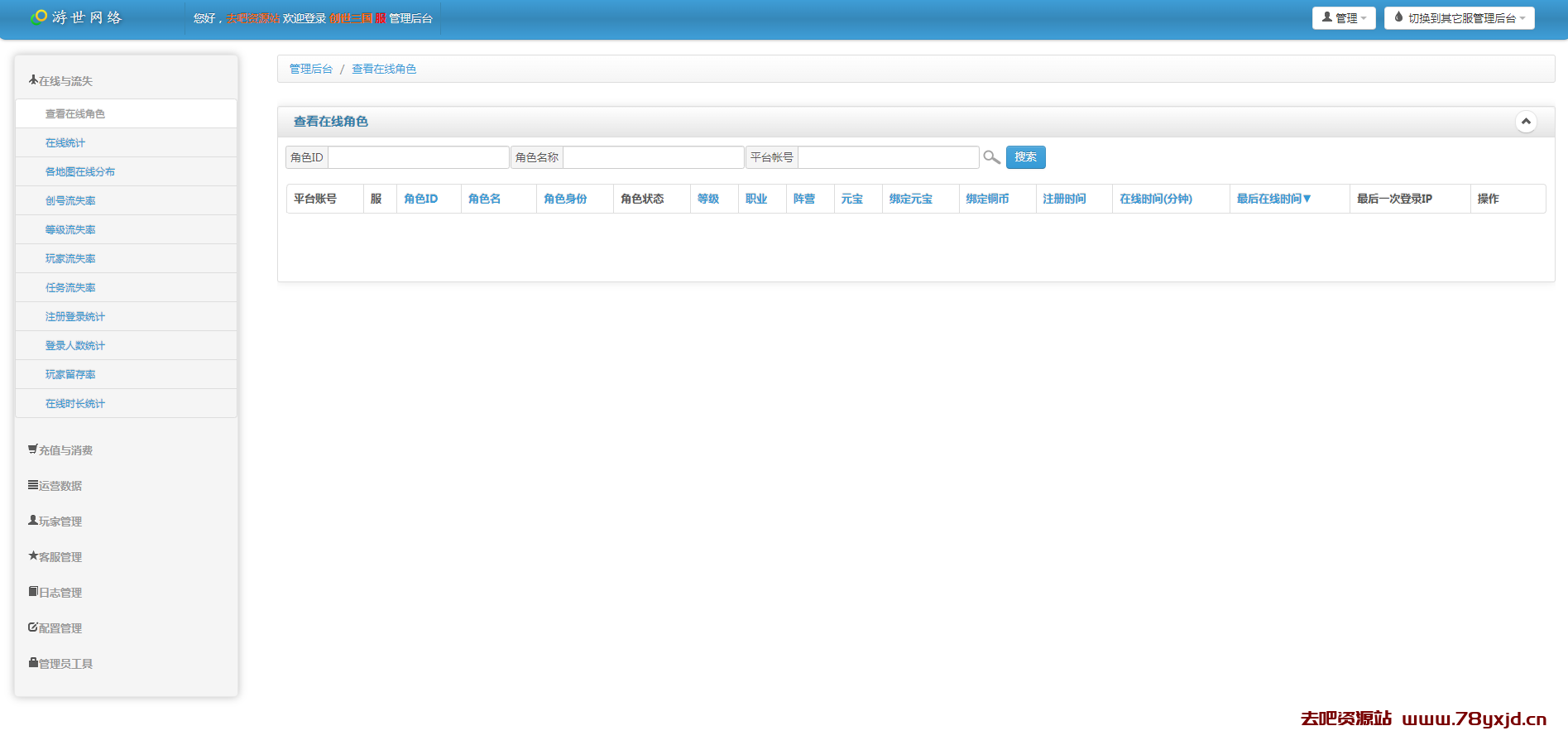Expand 充值与消费 section
Viewport: 1568px width, 750px height.
pos(60,450)
